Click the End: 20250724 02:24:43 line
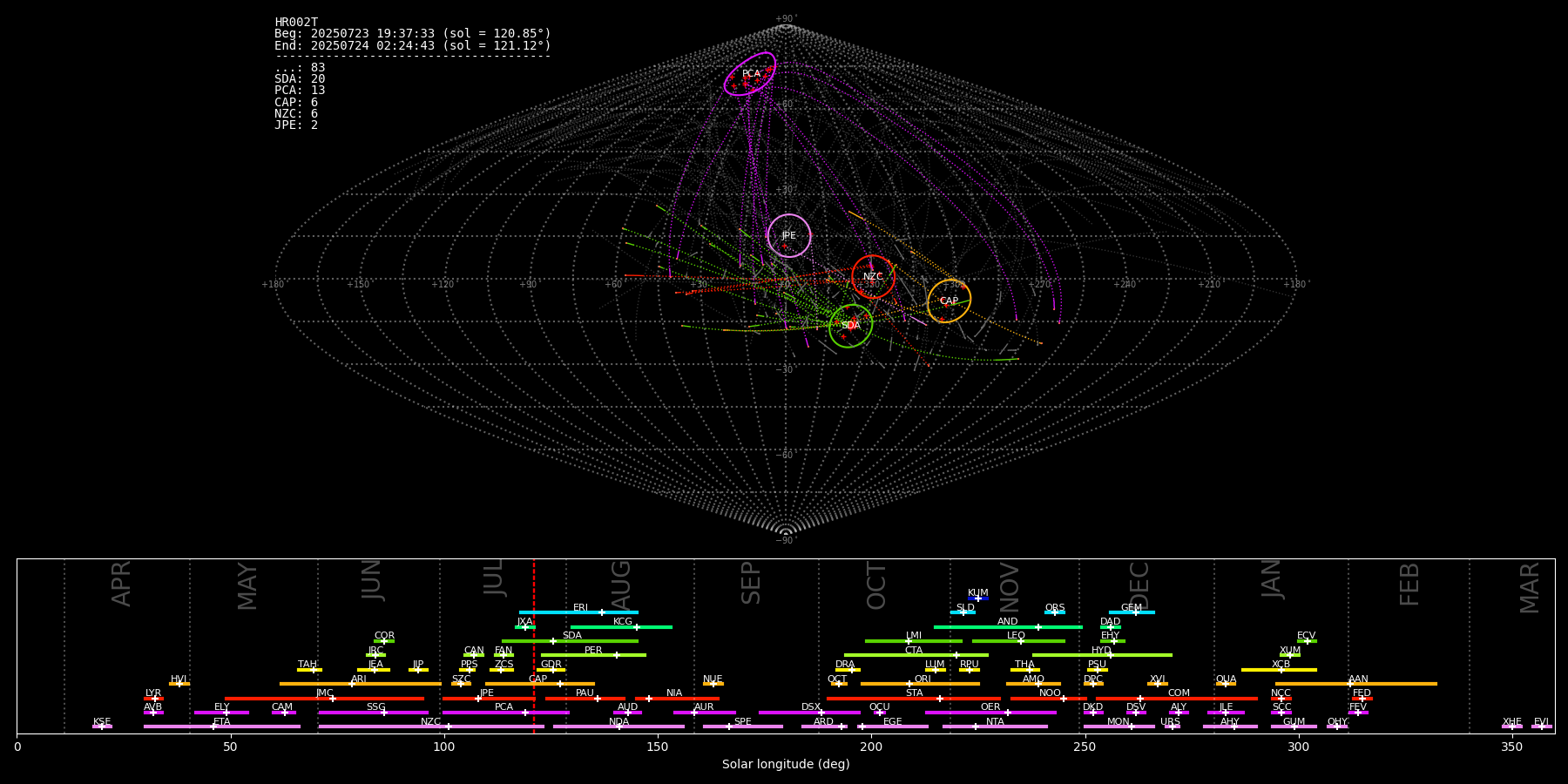The height and width of the screenshot is (784, 1568). pos(413,45)
